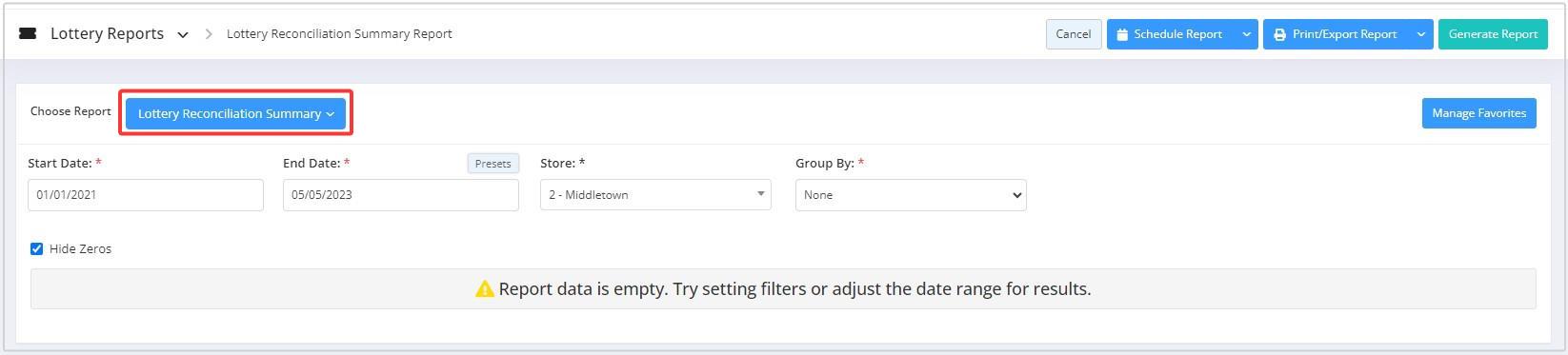Click the Presets button
1568x355 pixels.
pos(493,164)
